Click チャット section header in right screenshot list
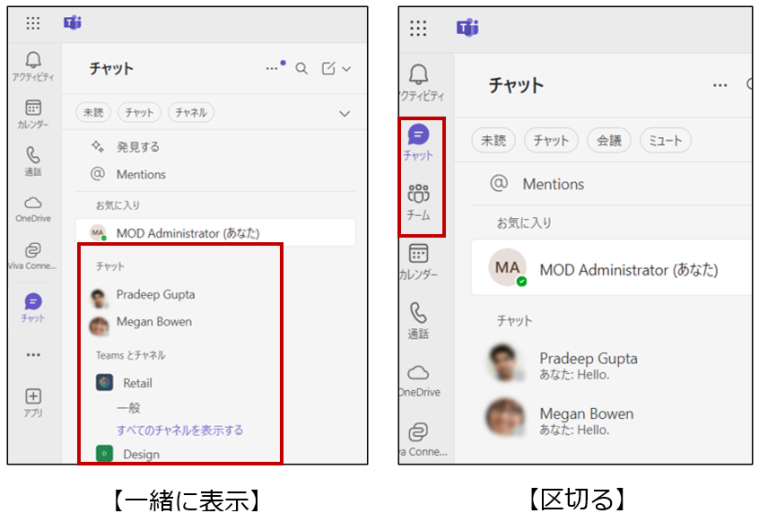Screen dimensions: 768x513 click(514, 321)
